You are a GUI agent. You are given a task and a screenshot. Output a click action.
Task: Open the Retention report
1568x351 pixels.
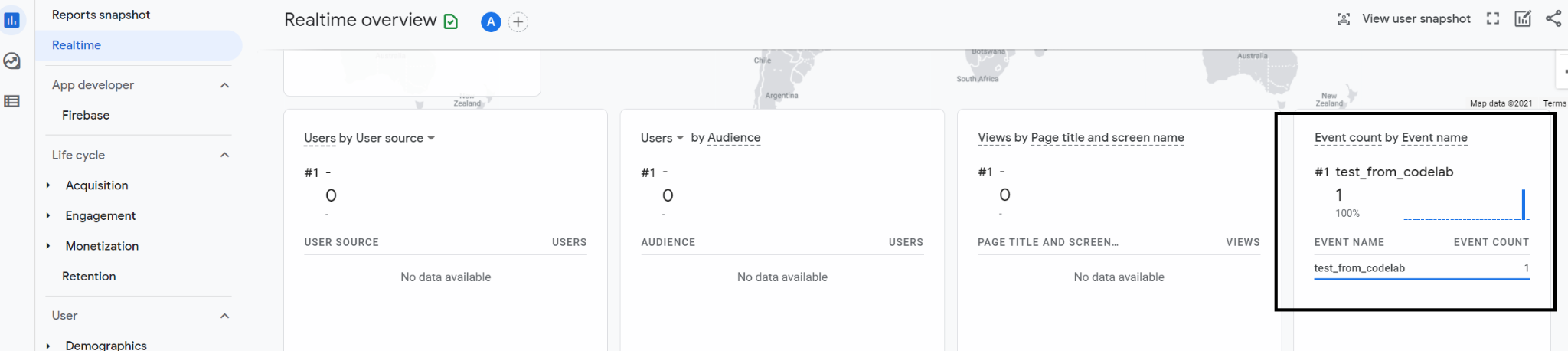pyautogui.click(x=89, y=277)
